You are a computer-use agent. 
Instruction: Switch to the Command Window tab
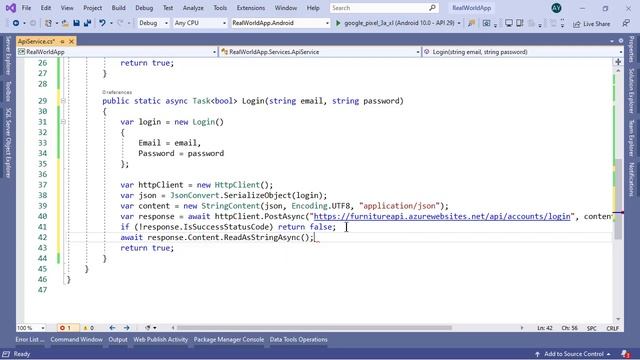(76, 339)
